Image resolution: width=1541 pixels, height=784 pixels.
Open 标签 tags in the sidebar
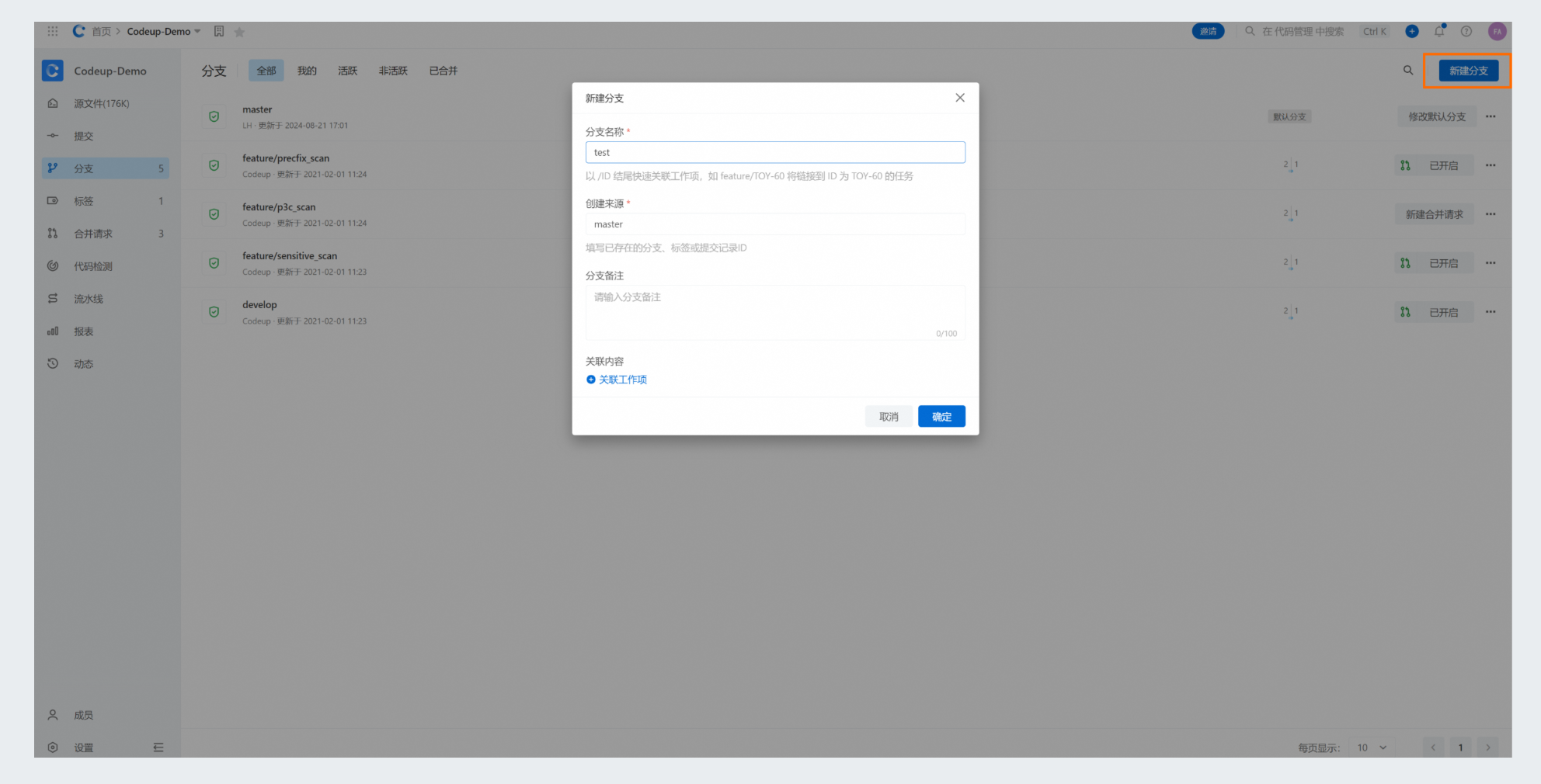tap(105, 201)
